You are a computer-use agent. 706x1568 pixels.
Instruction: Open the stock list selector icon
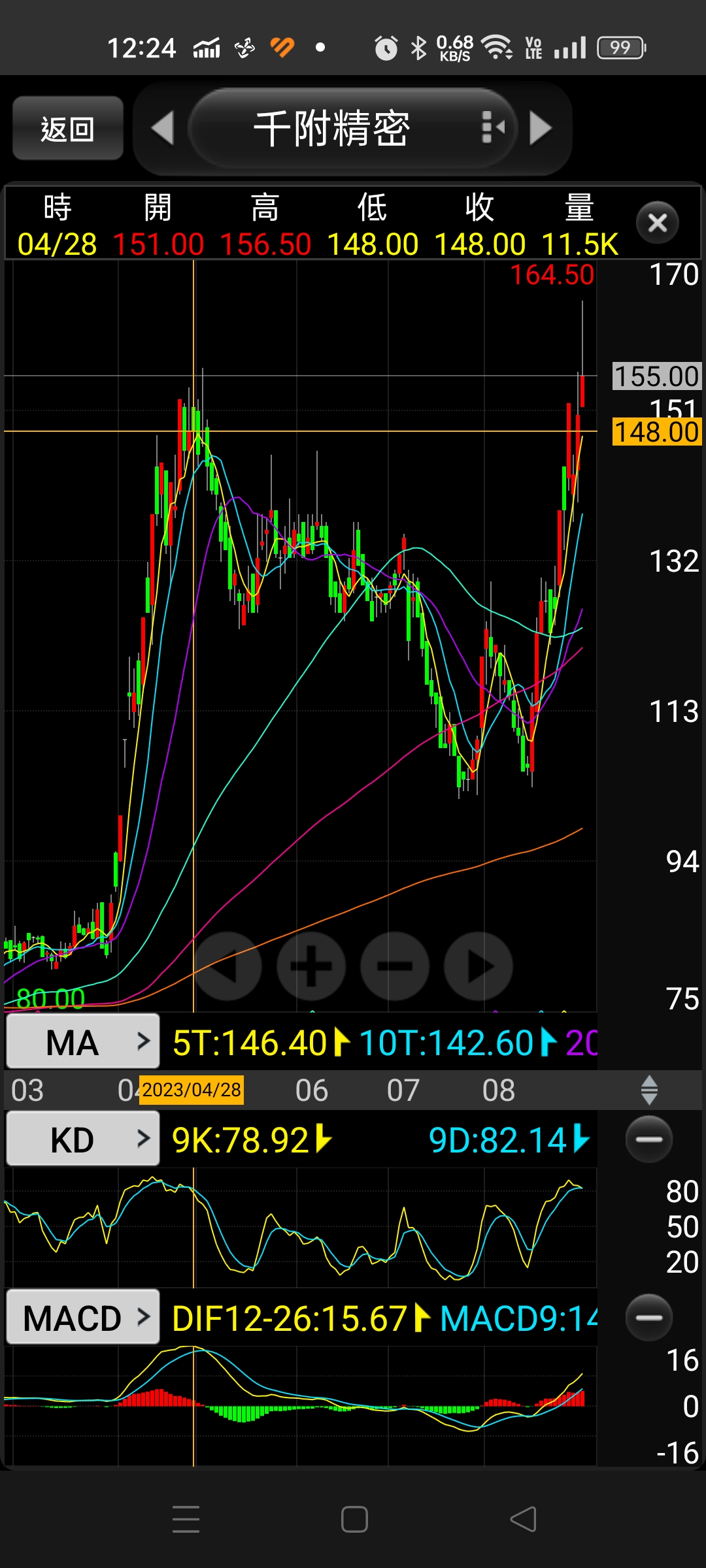pyautogui.click(x=492, y=127)
